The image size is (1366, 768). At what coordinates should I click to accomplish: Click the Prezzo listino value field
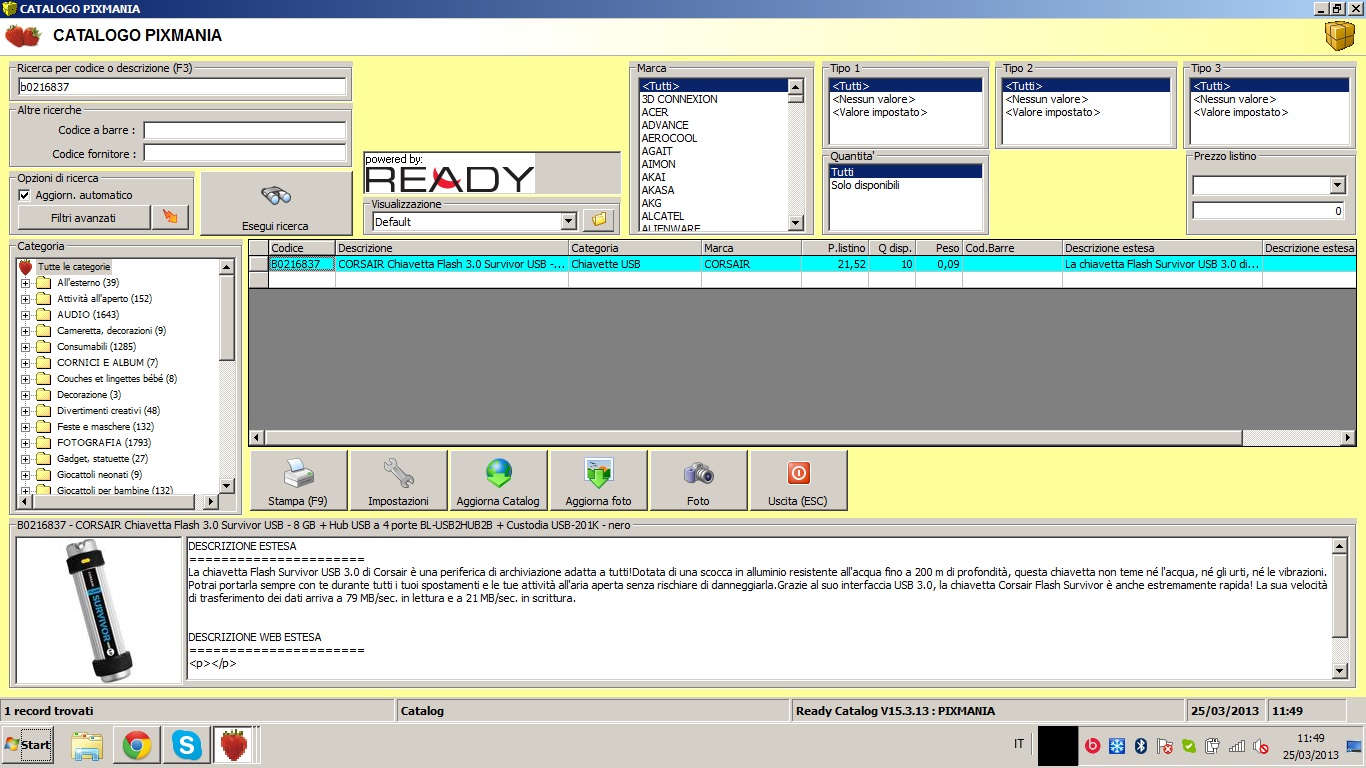(x=1269, y=211)
